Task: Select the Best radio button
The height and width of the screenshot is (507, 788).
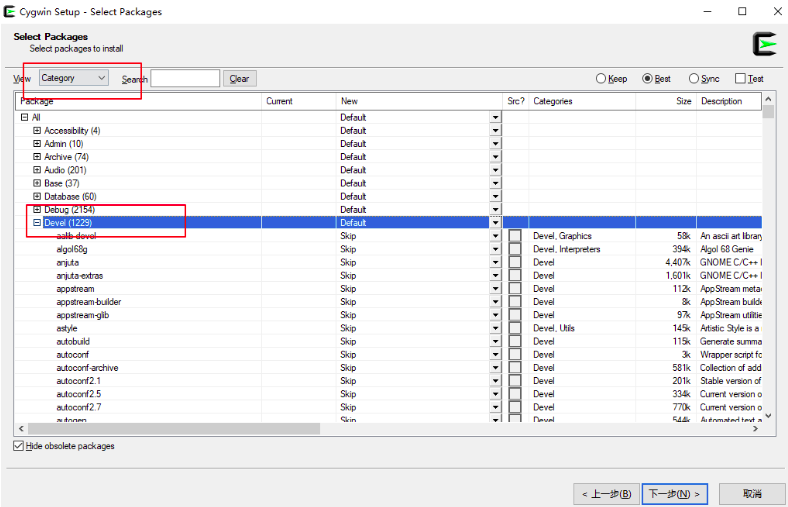Action: click(x=656, y=78)
